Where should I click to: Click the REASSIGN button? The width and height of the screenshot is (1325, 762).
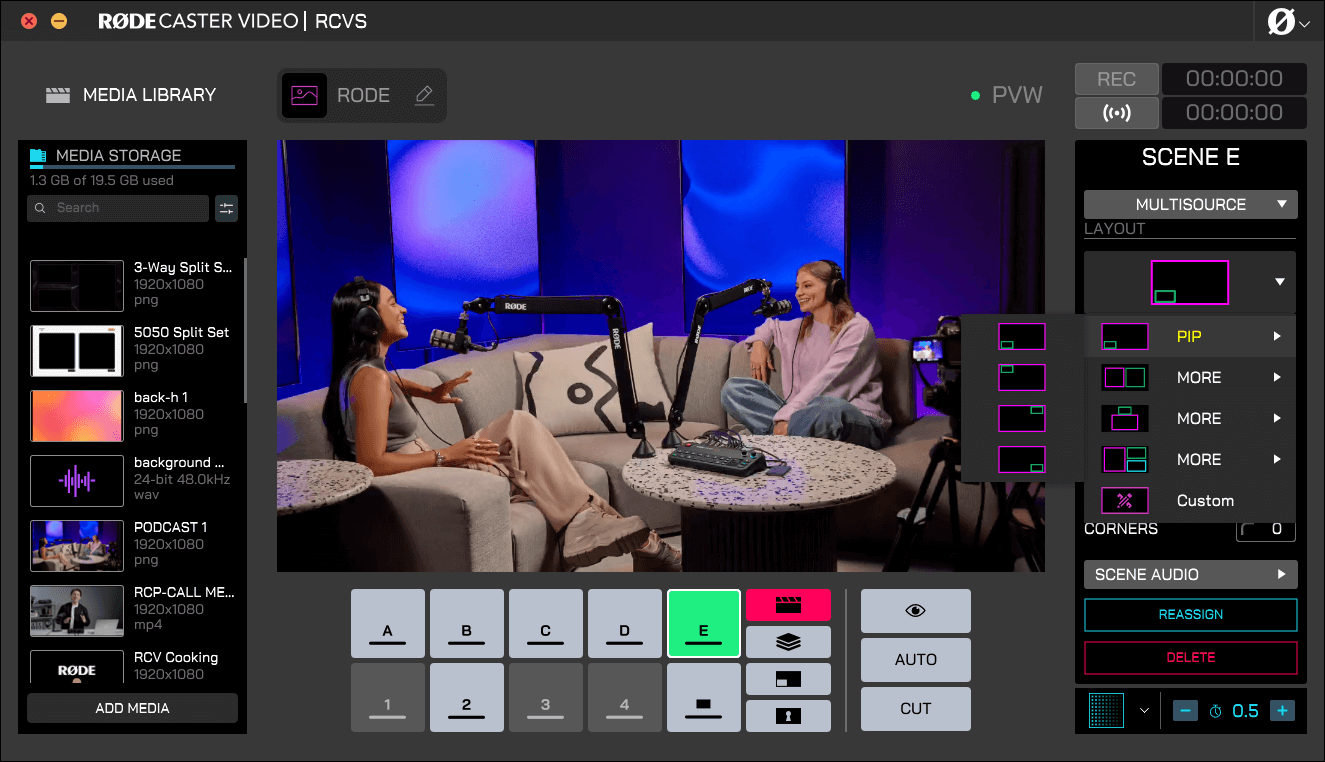[1190, 615]
